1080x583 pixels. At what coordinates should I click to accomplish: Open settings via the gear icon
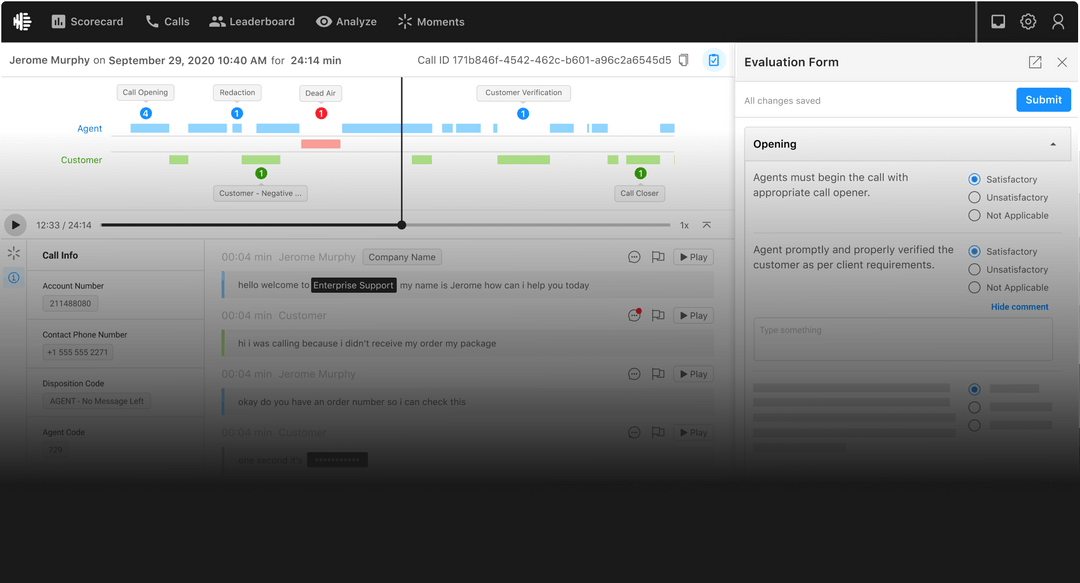tap(1028, 21)
